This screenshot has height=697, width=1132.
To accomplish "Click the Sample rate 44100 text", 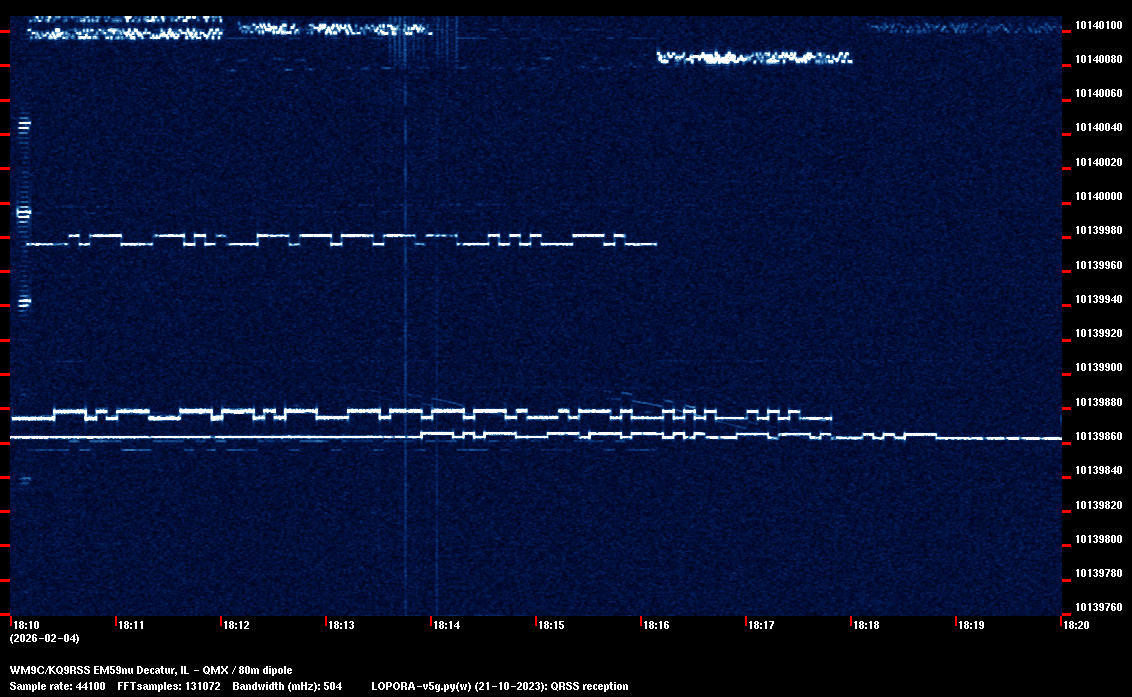I will (x=57, y=686).
